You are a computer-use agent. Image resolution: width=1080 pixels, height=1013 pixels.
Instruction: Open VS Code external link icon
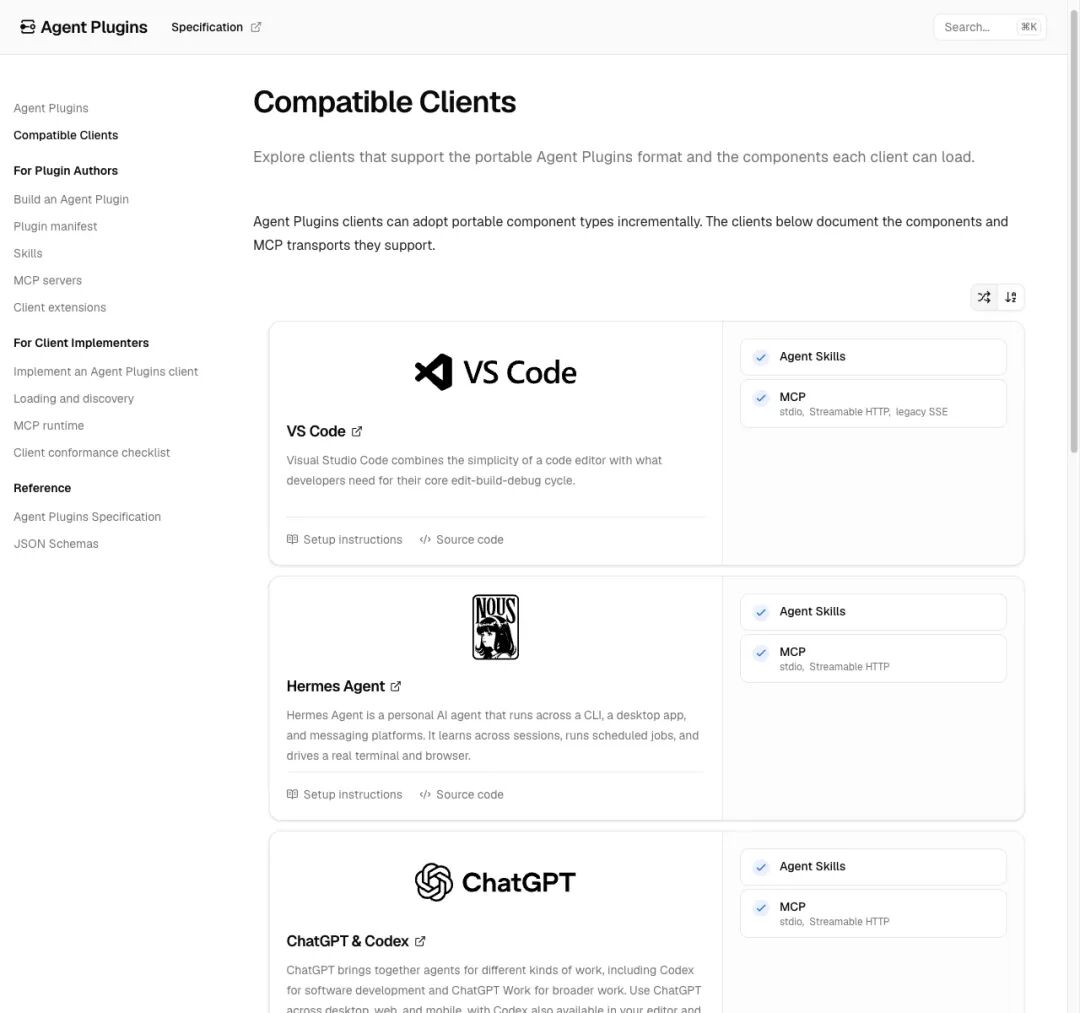(357, 432)
